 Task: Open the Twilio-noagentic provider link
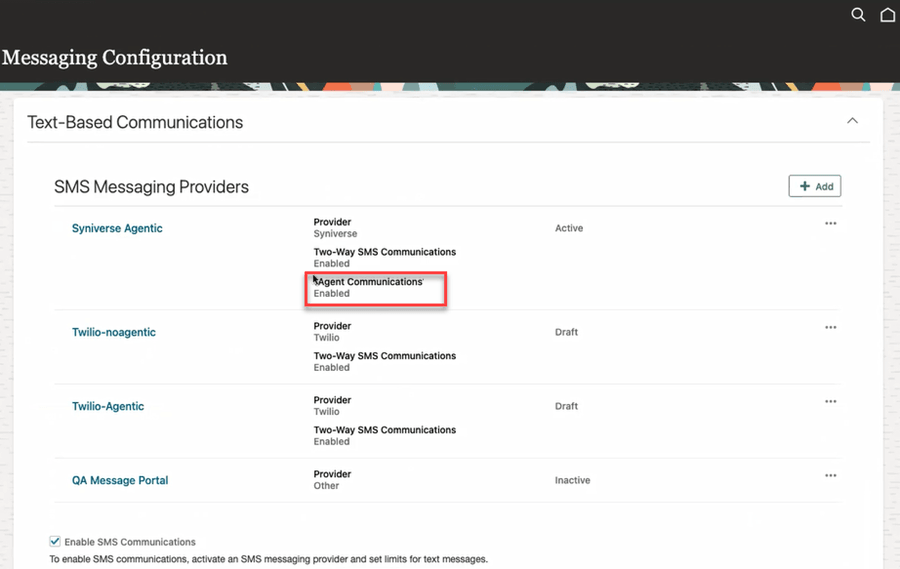point(114,332)
